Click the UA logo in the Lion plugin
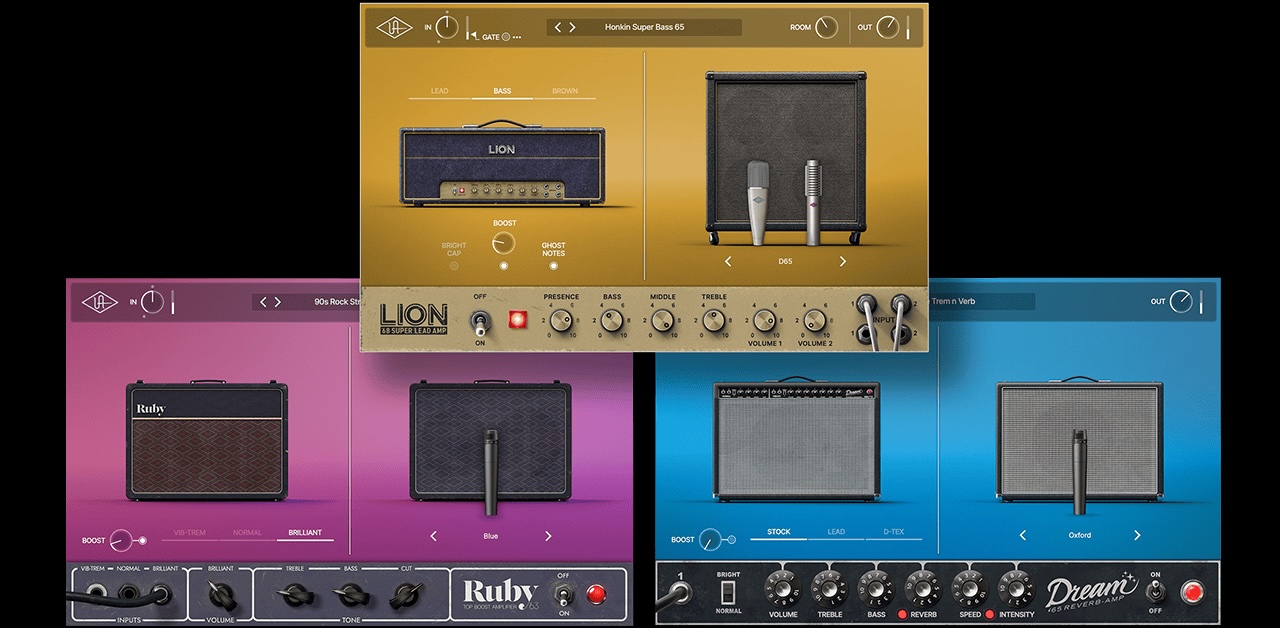 point(394,27)
